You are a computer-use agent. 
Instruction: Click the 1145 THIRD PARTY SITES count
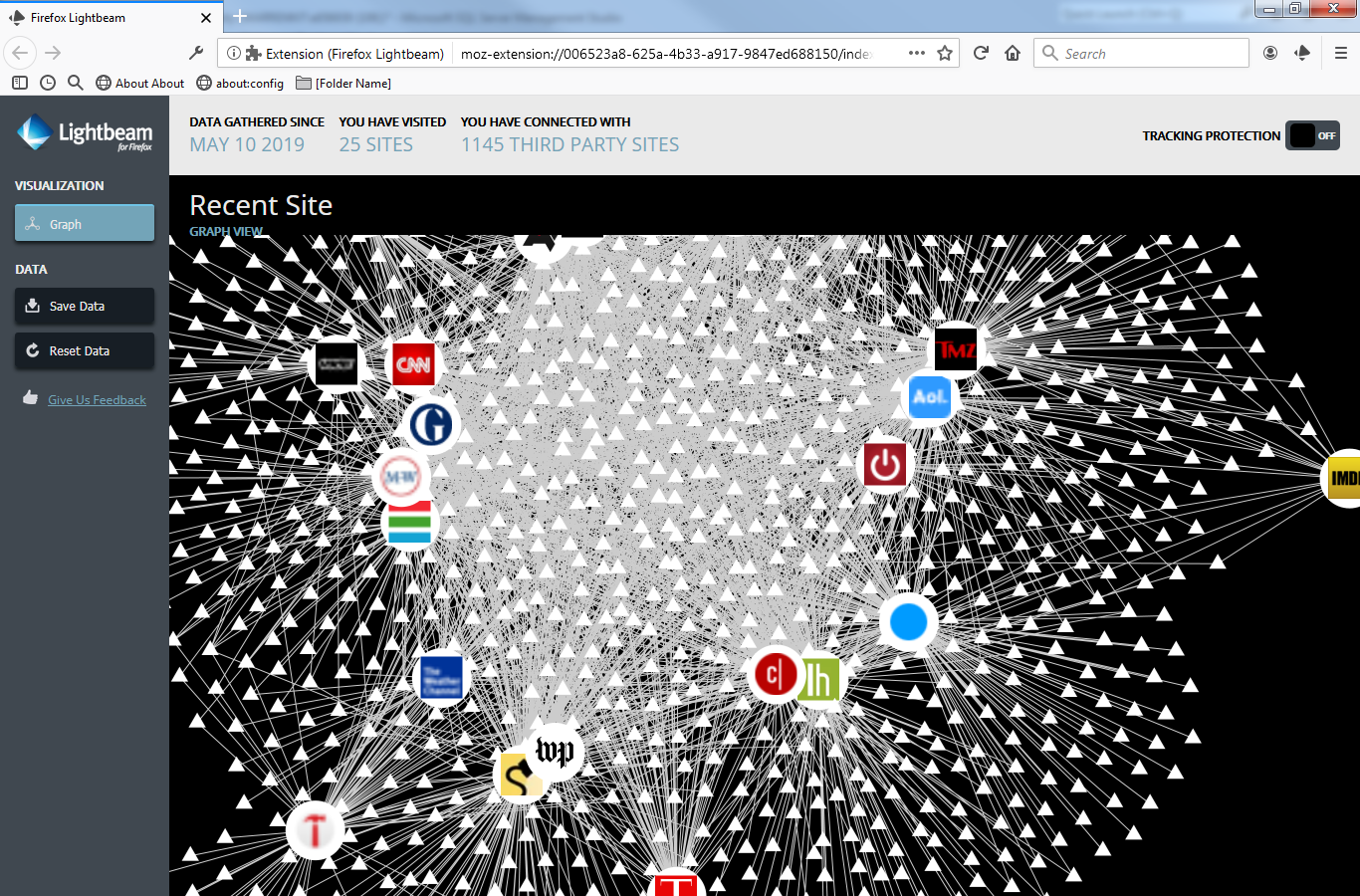point(569,144)
